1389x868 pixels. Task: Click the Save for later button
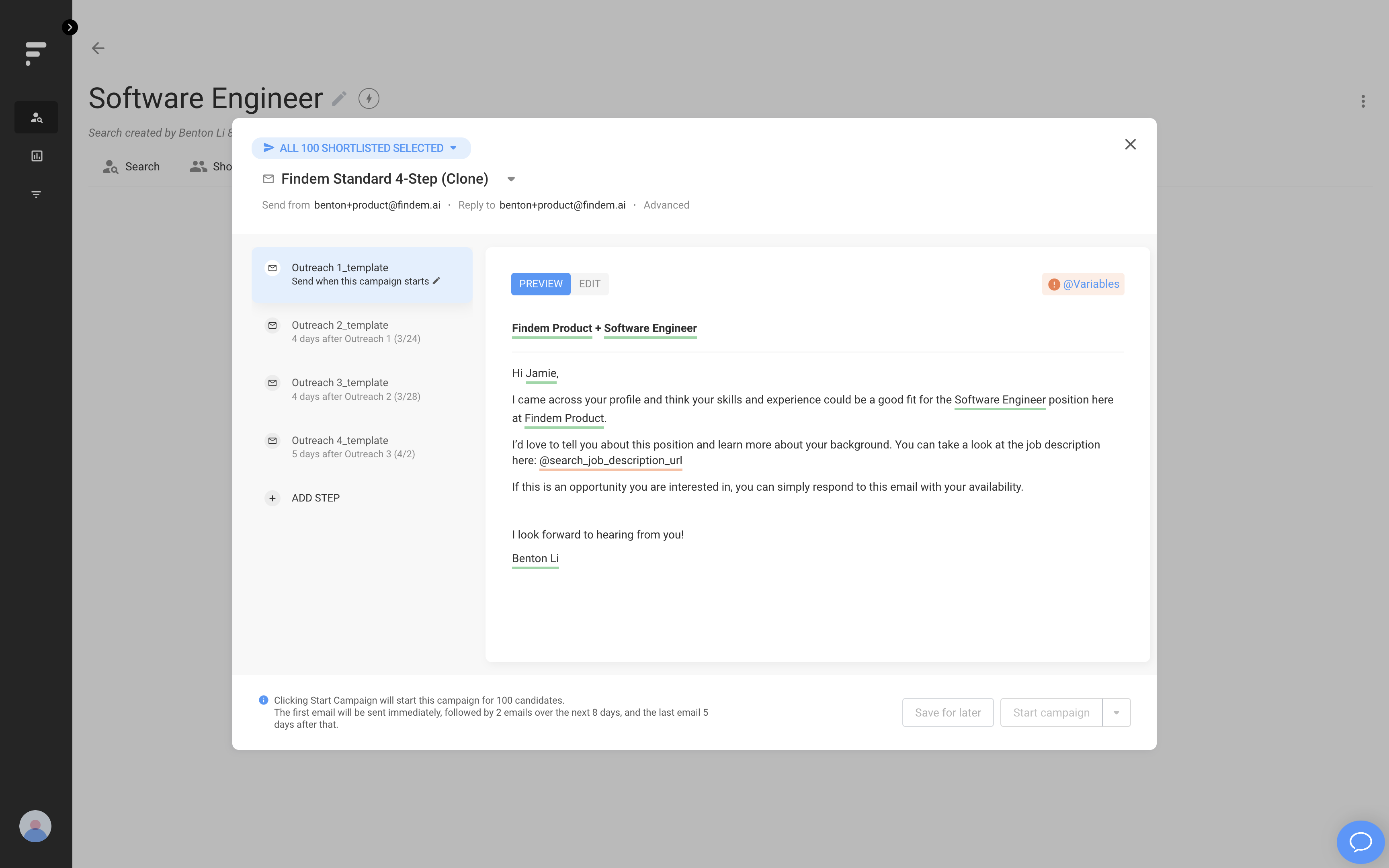(947, 712)
